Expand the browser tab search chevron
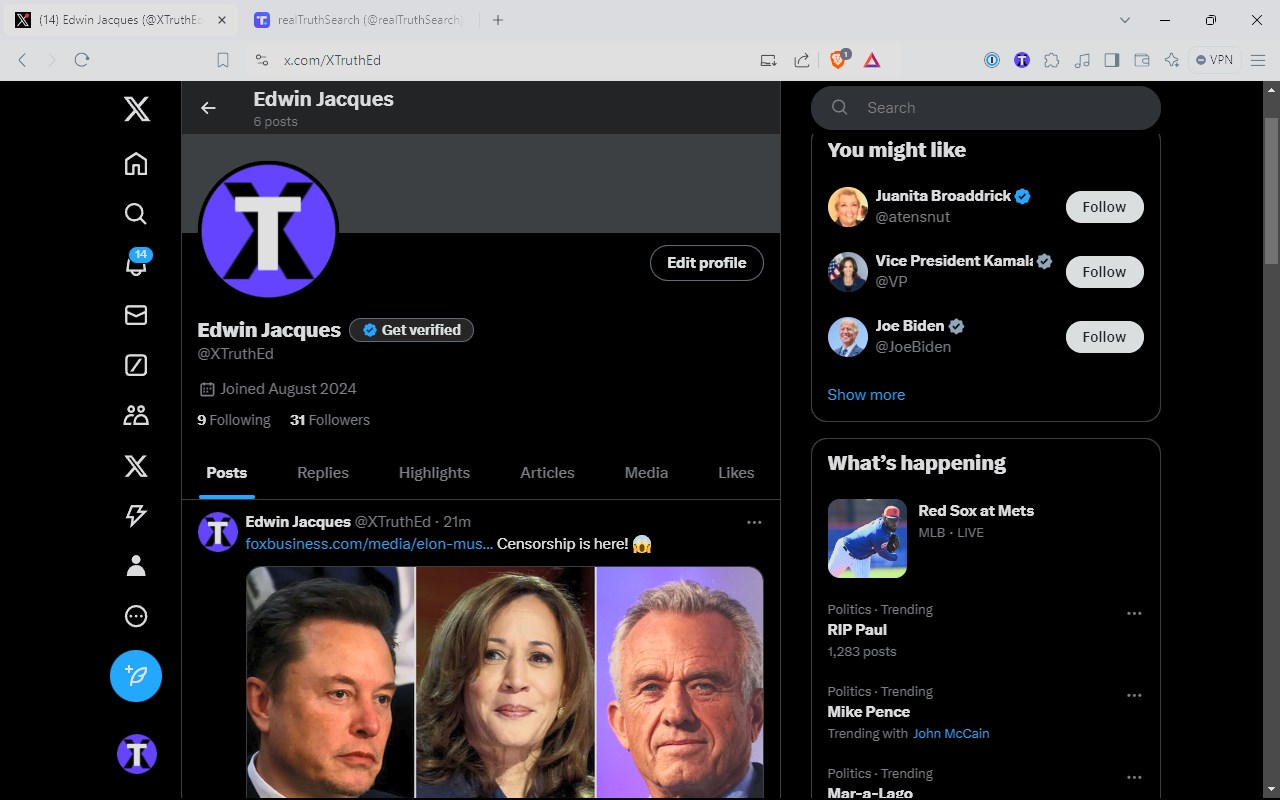Screen dimensions: 1280x800 1125,20
